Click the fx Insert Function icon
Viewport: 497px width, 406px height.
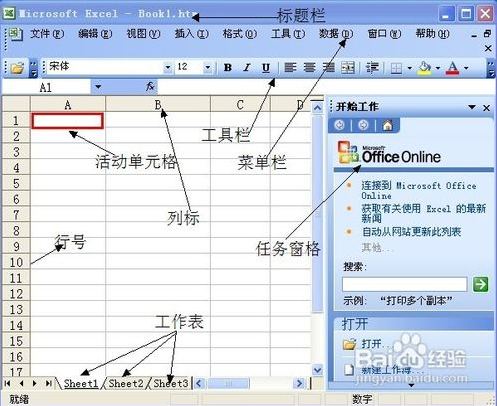150,87
